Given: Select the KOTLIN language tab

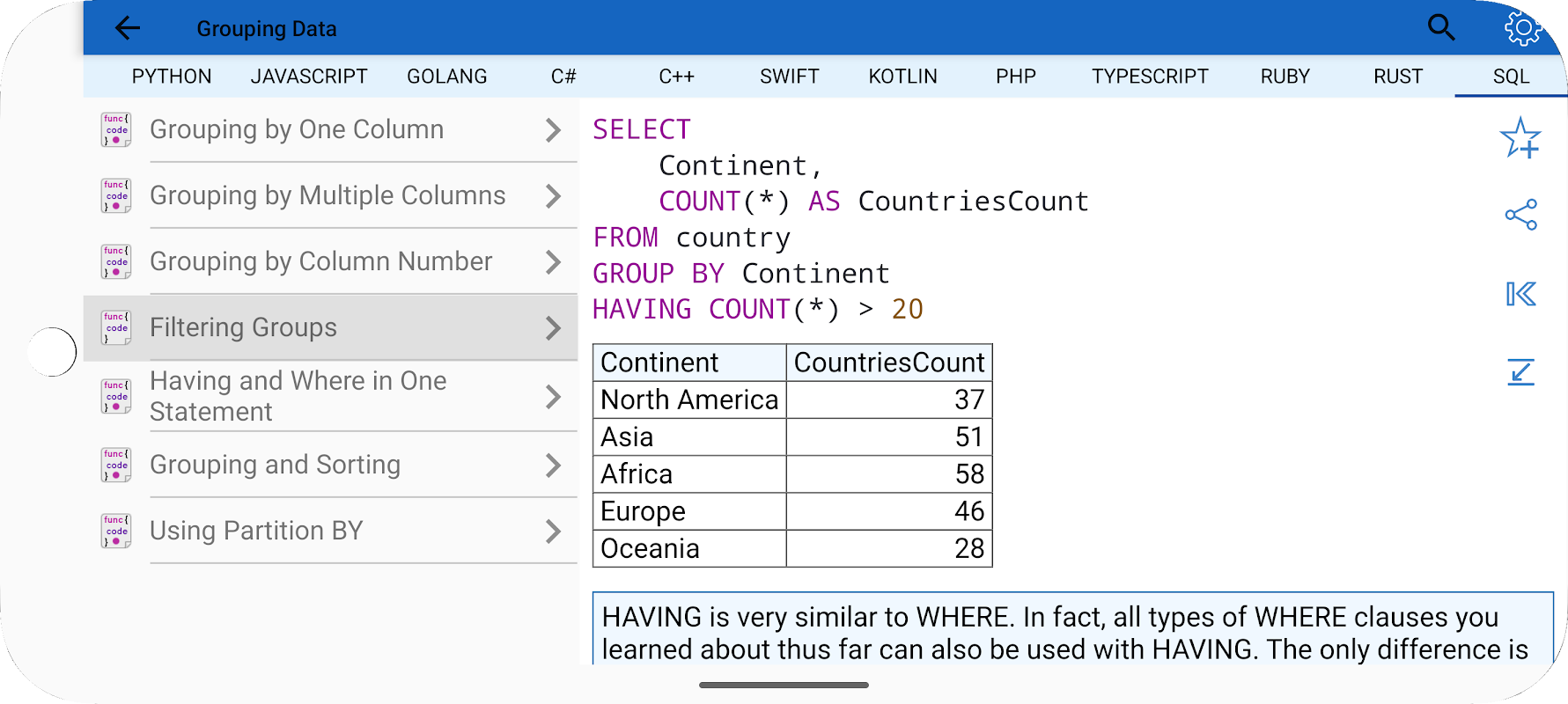Looking at the screenshot, I should tap(902, 77).
